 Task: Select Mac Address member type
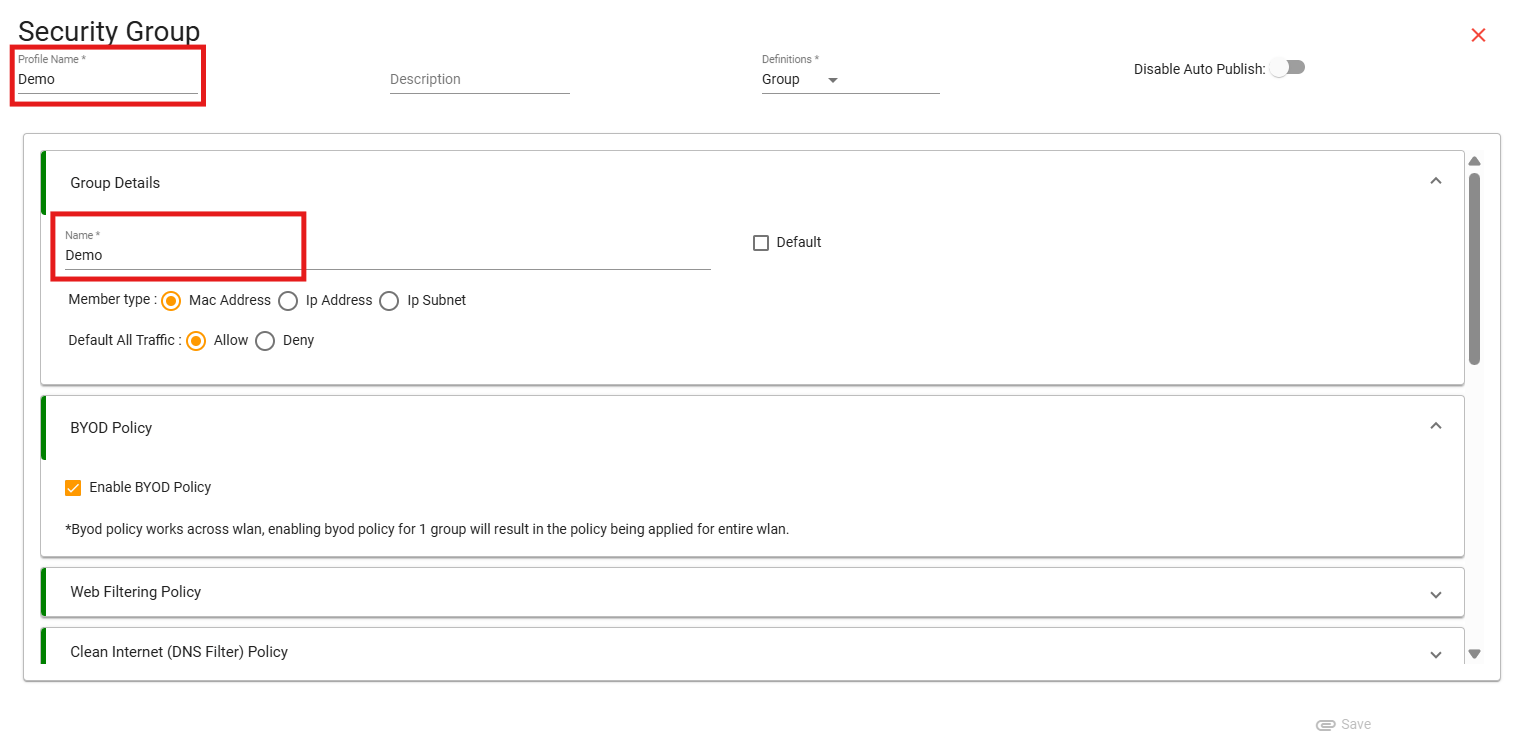(x=171, y=301)
